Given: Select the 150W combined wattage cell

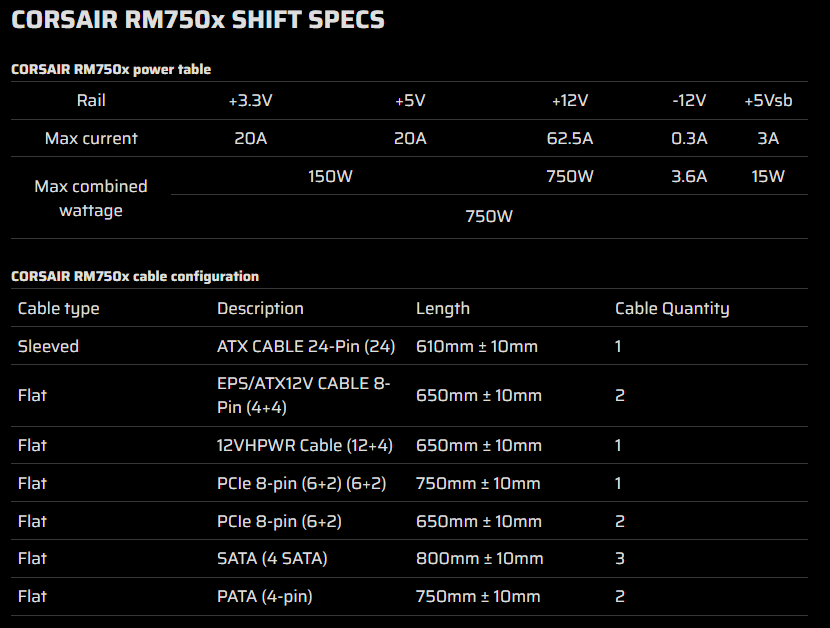Looking at the screenshot, I should tap(330, 176).
